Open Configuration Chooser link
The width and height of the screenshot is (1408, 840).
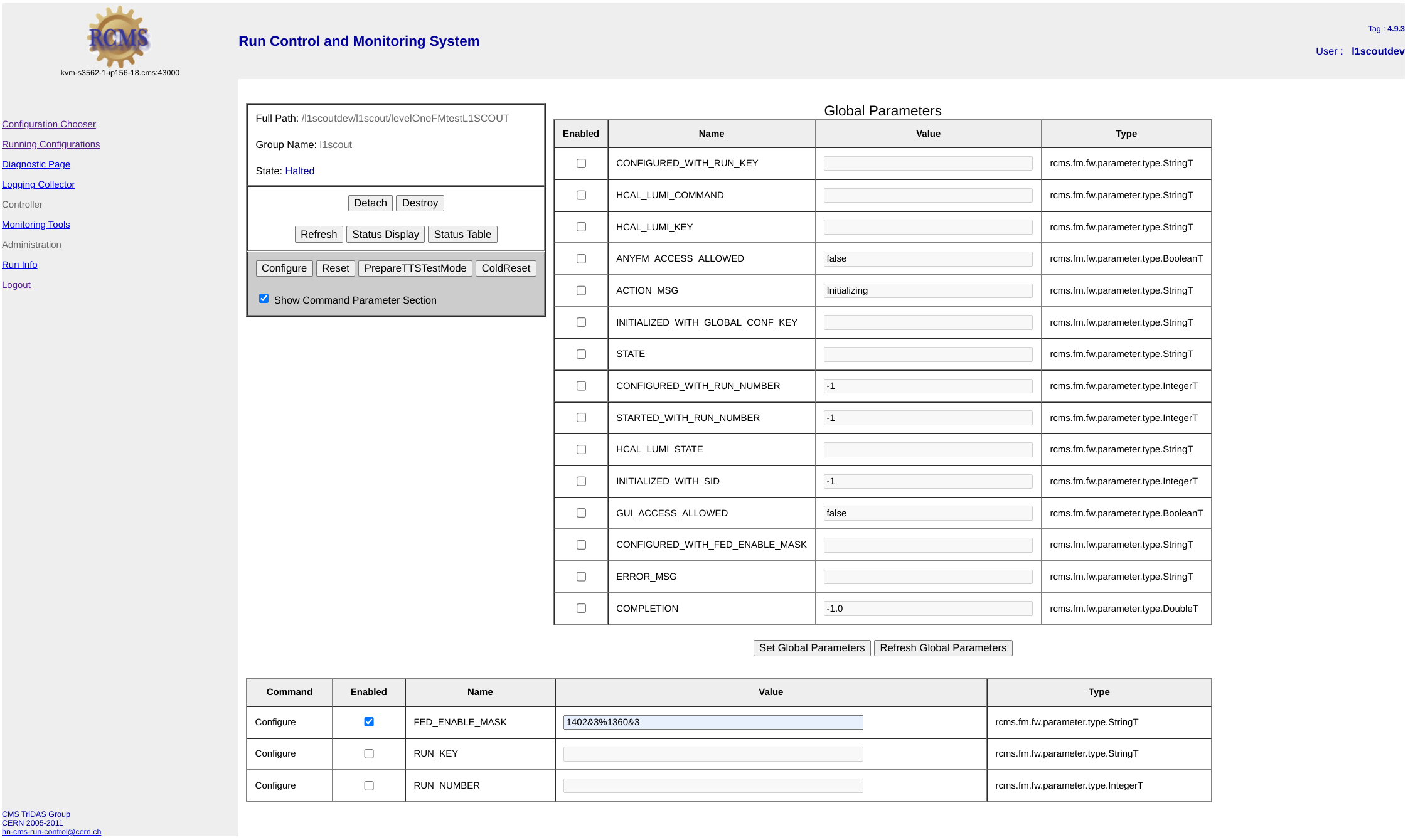pyautogui.click(x=49, y=124)
